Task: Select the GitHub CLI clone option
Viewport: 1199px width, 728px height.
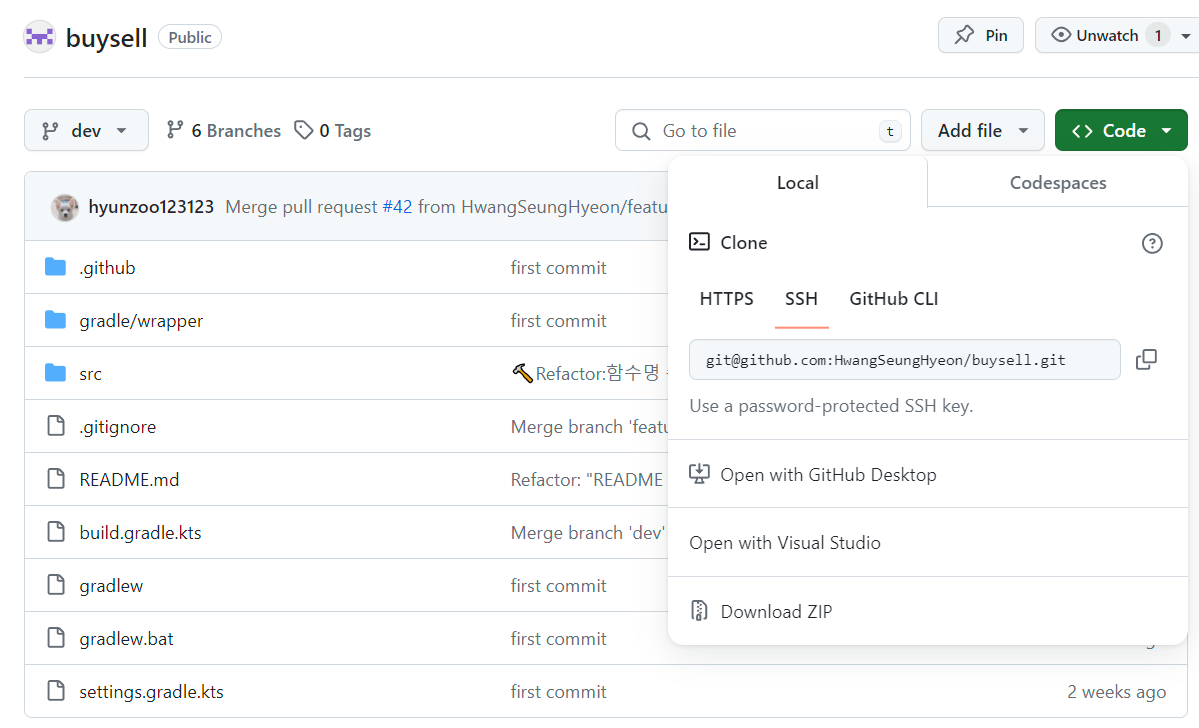Action: [894, 299]
